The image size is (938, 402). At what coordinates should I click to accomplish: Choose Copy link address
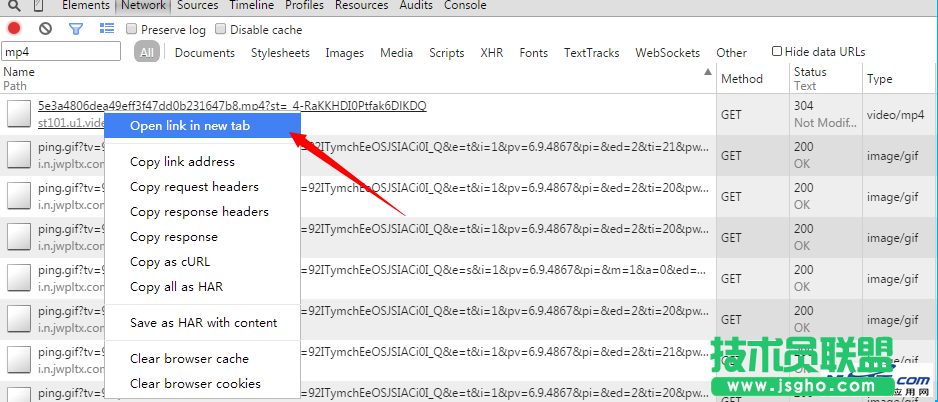(202, 162)
